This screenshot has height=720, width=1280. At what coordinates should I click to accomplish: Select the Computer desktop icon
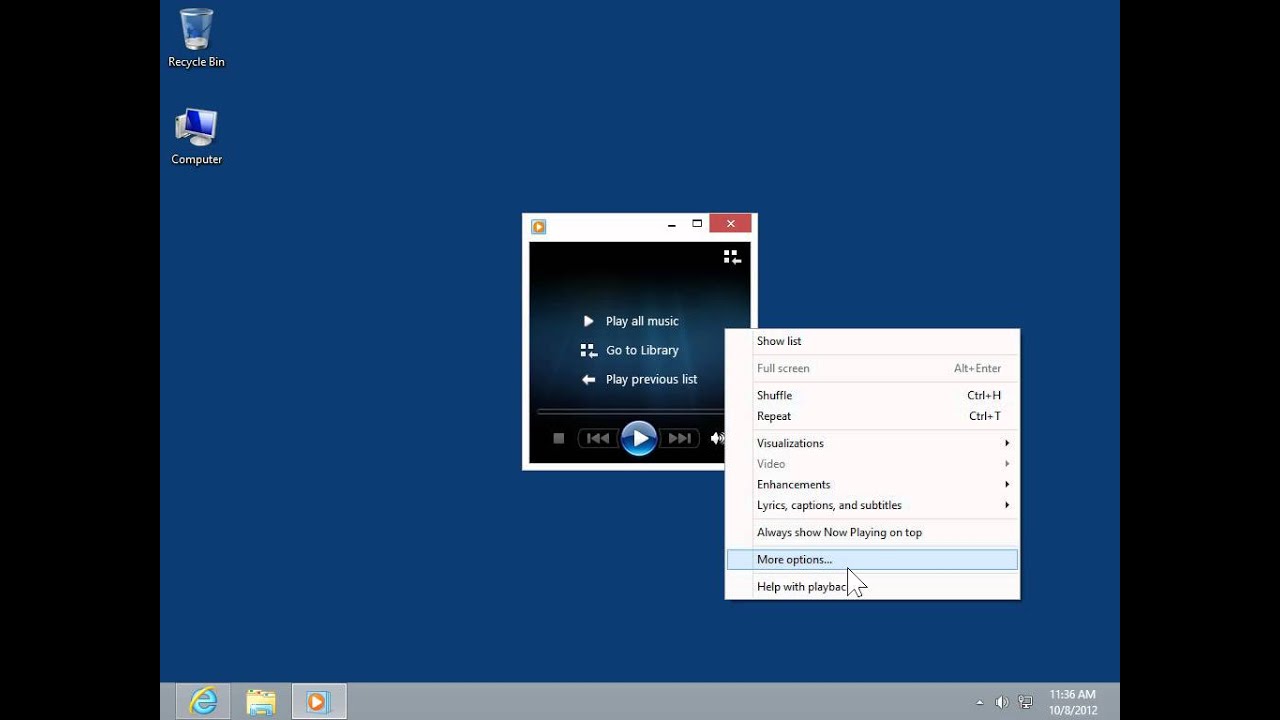(196, 137)
